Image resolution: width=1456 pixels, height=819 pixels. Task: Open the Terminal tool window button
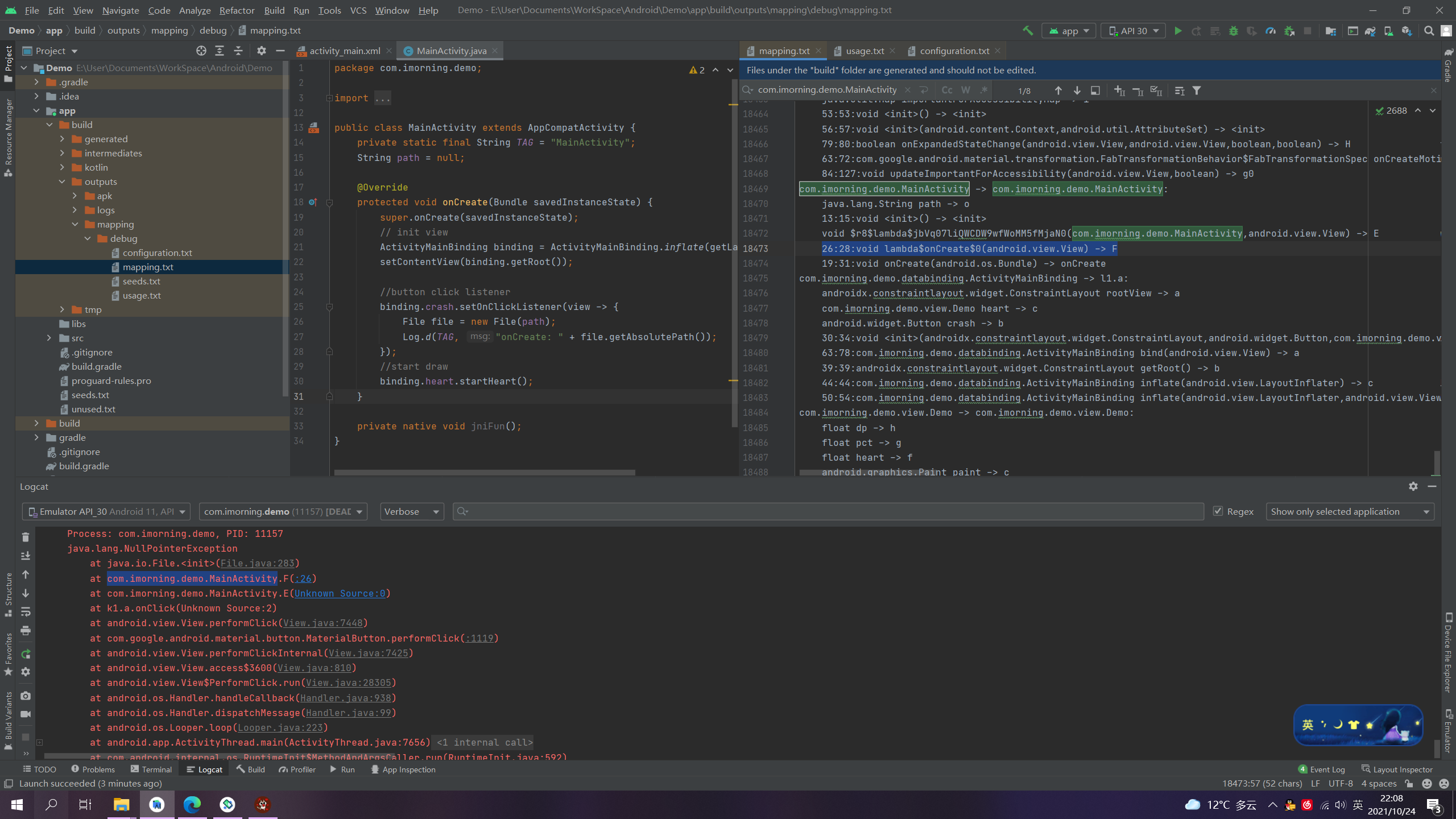tap(151, 770)
